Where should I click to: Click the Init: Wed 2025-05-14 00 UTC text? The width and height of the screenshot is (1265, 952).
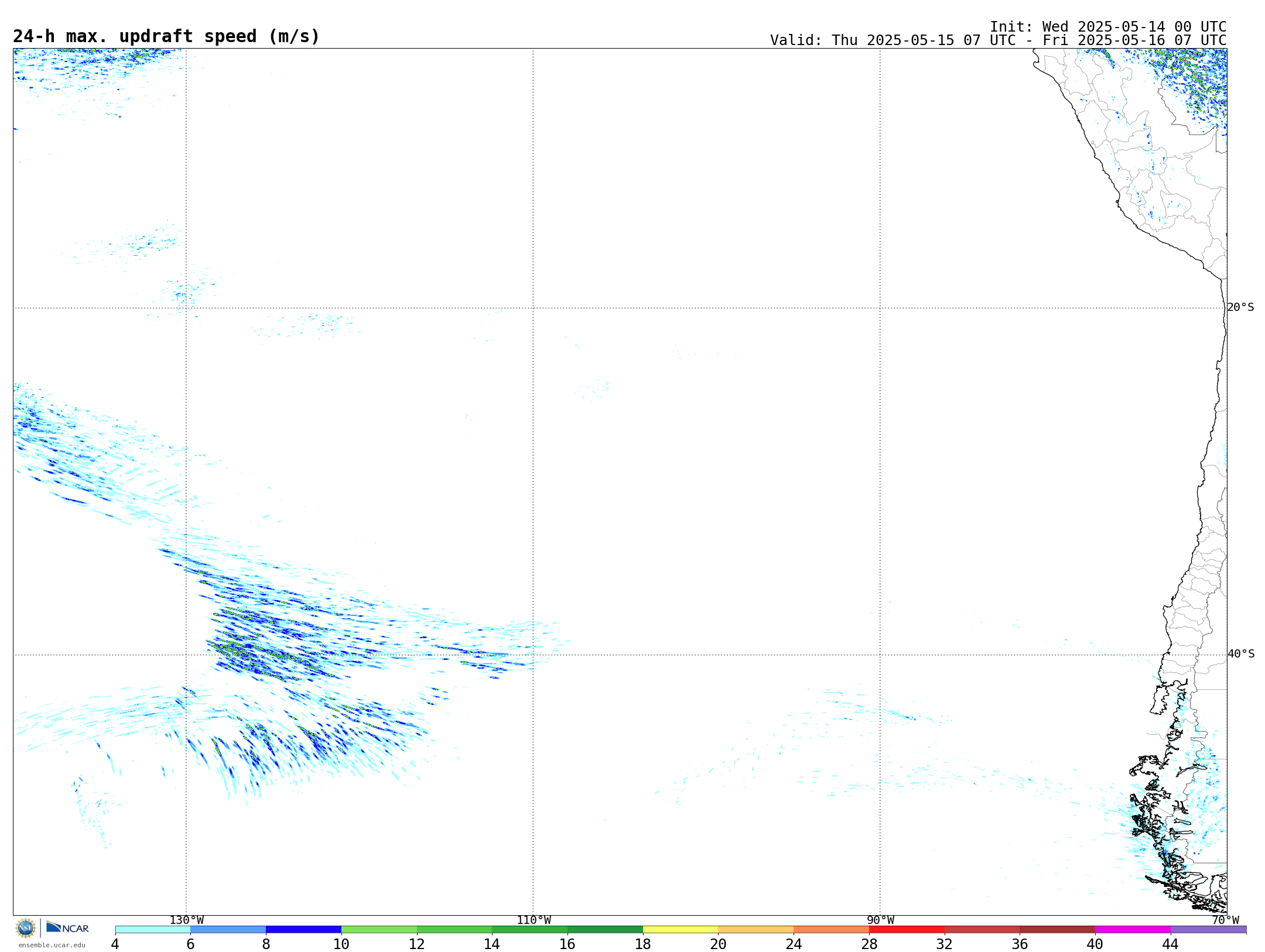tap(1108, 27)
